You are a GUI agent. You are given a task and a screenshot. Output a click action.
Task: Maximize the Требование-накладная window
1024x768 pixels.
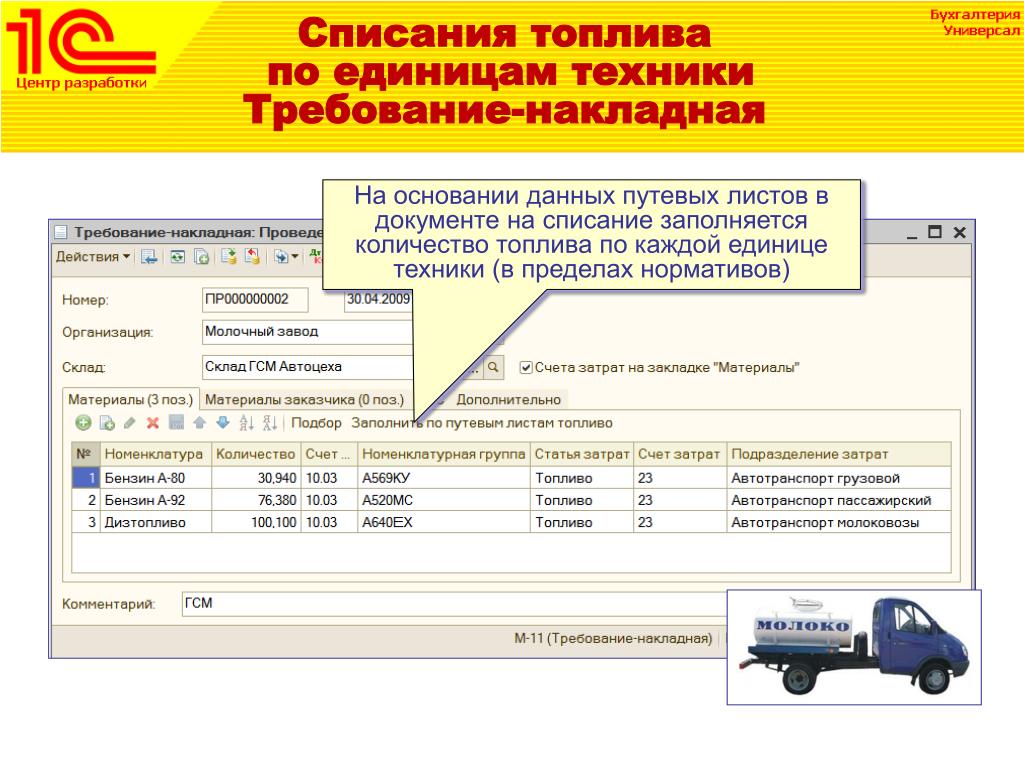tap(935, 232)
